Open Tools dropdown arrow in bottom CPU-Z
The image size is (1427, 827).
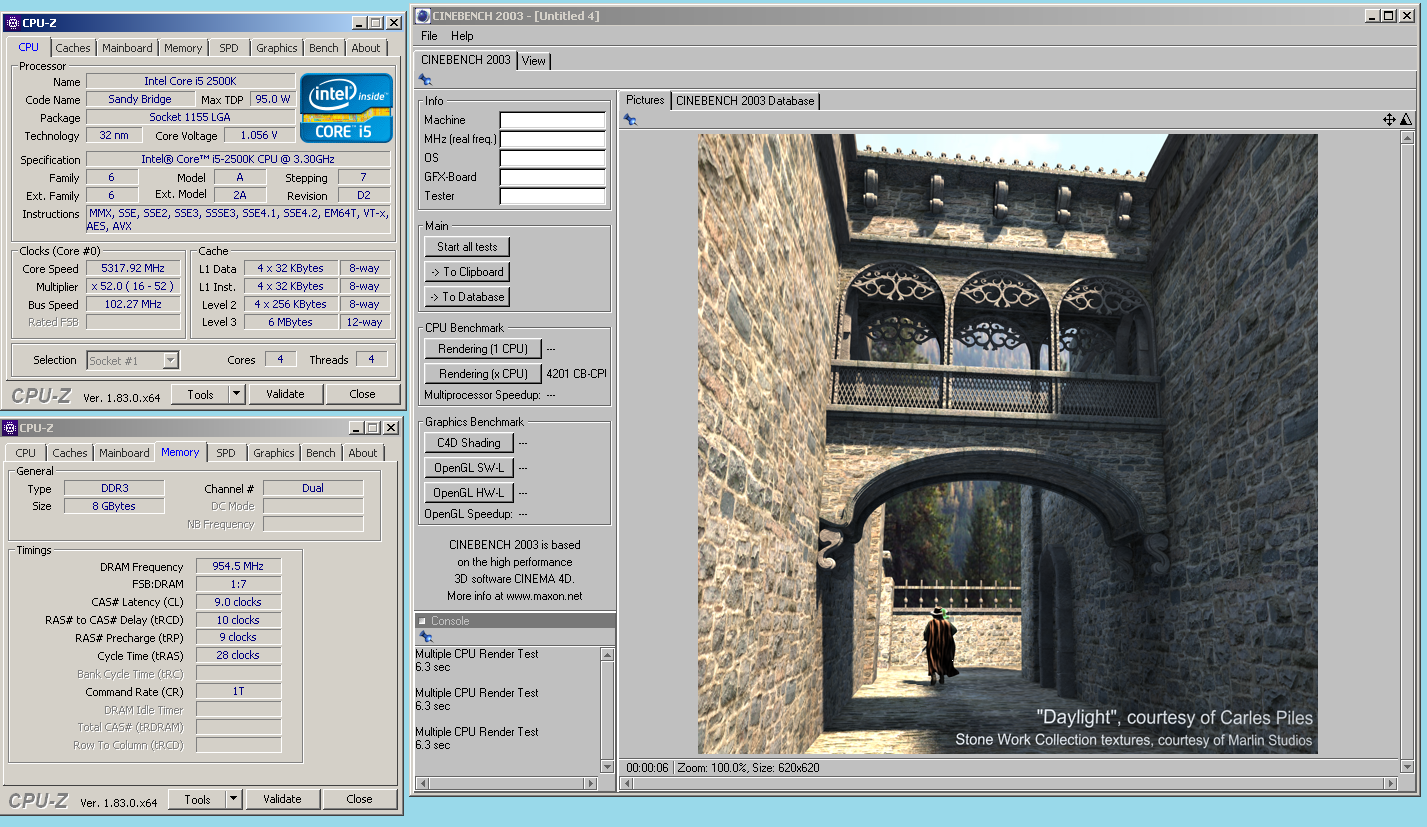click(234, 799)
